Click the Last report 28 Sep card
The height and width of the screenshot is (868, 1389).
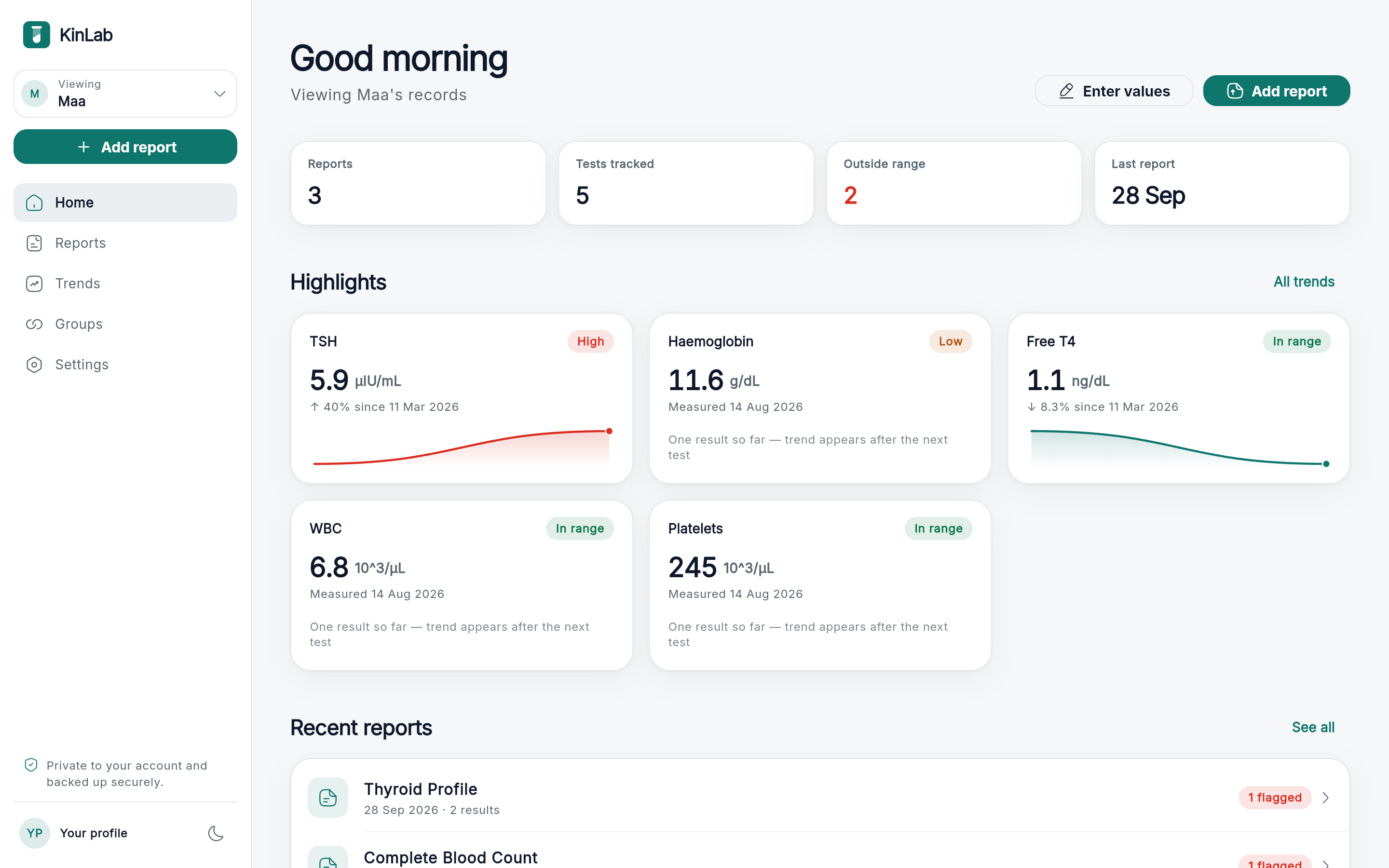tap(1222, 183)
